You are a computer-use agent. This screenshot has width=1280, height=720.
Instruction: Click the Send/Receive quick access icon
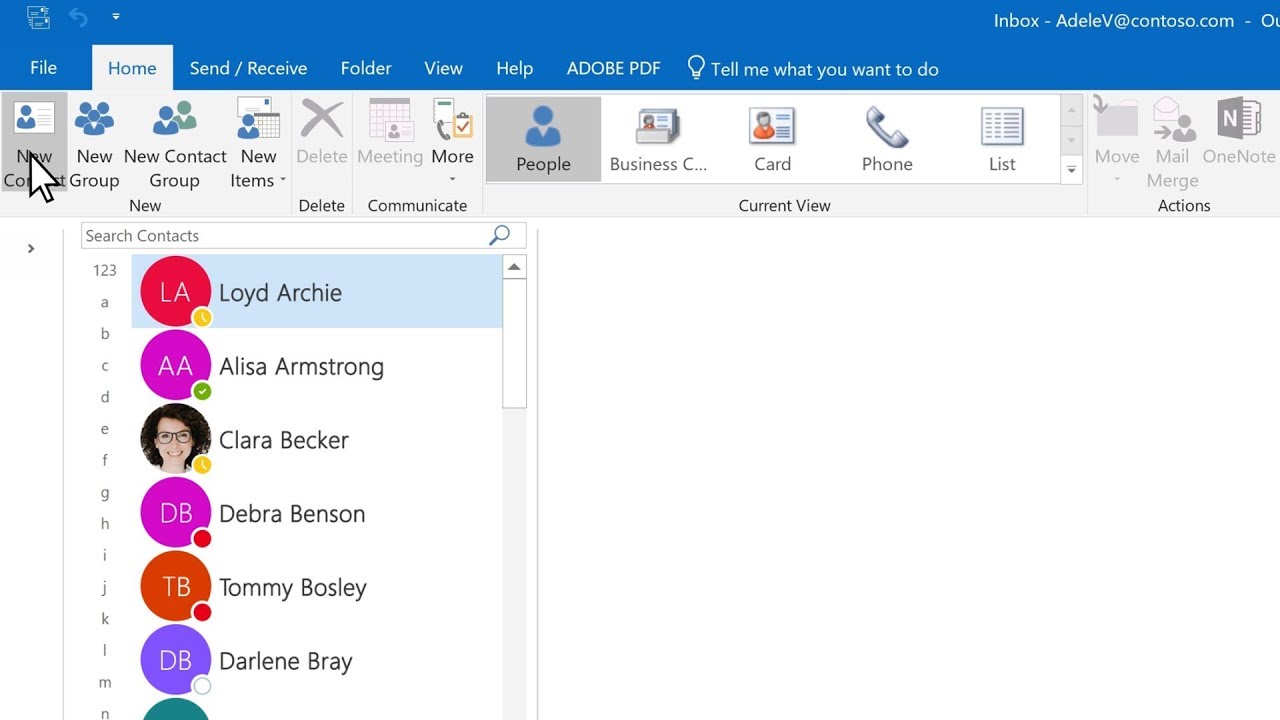click(x=38, y=17)
